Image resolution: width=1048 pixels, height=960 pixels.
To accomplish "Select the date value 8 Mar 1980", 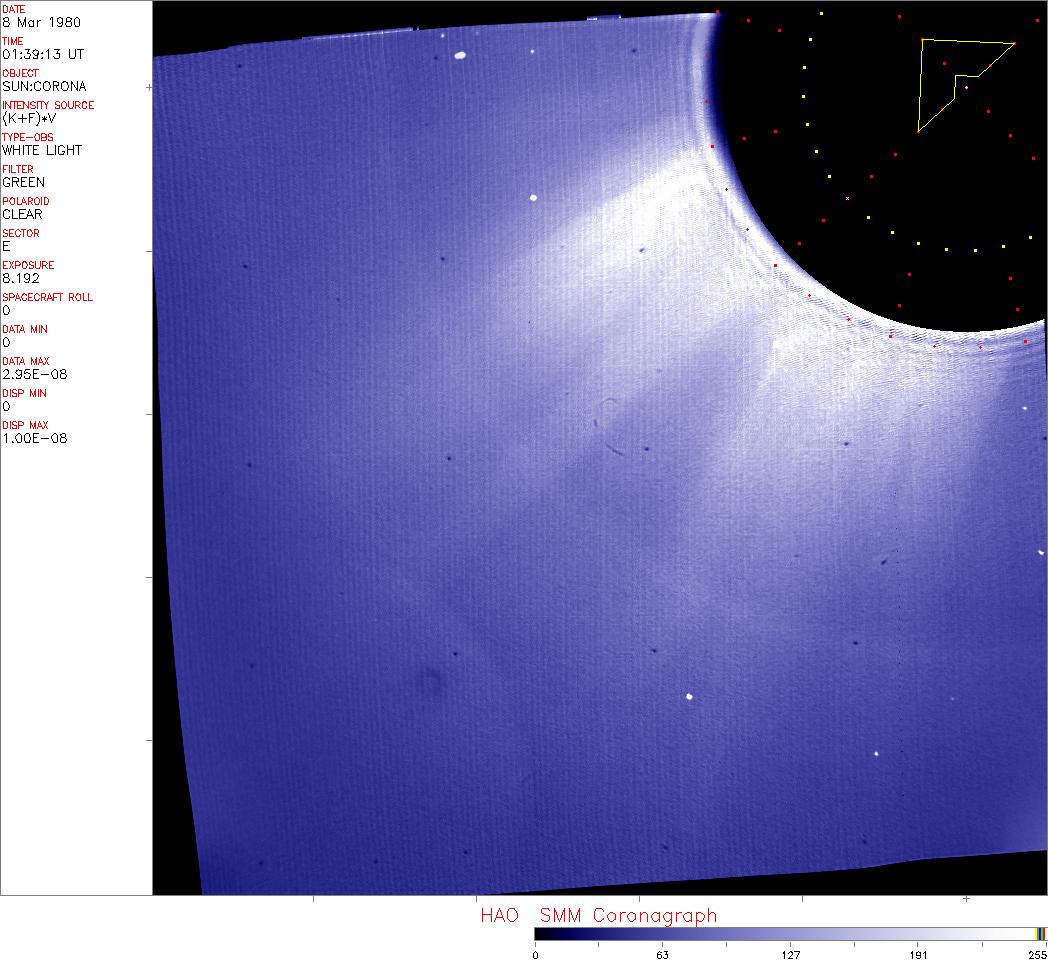I will pyautogui.click(x=41, y=22).
